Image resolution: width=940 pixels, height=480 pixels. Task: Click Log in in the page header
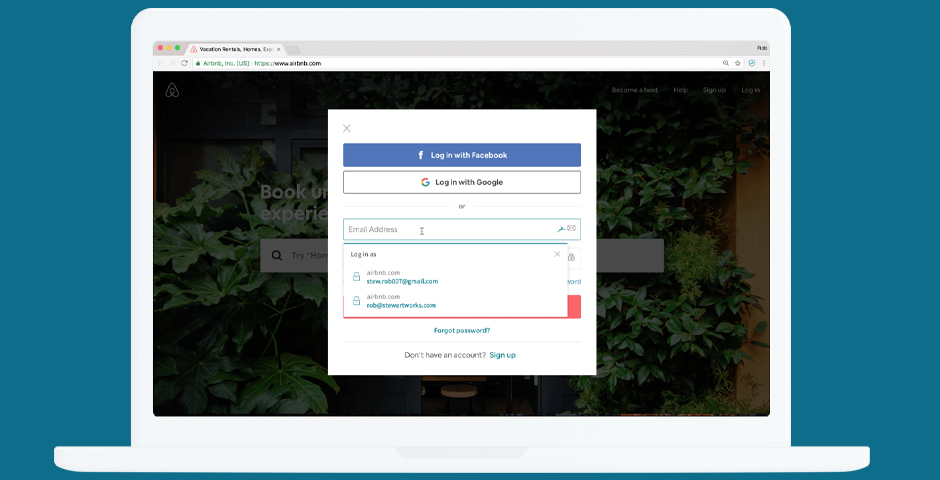[x=751, y=90]
